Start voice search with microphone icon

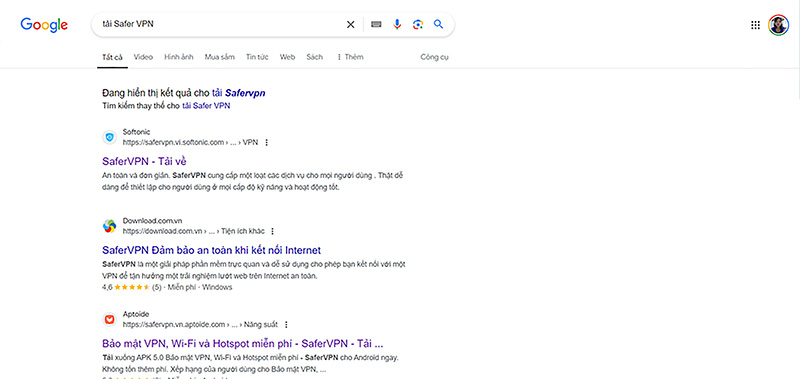(397, 24)
